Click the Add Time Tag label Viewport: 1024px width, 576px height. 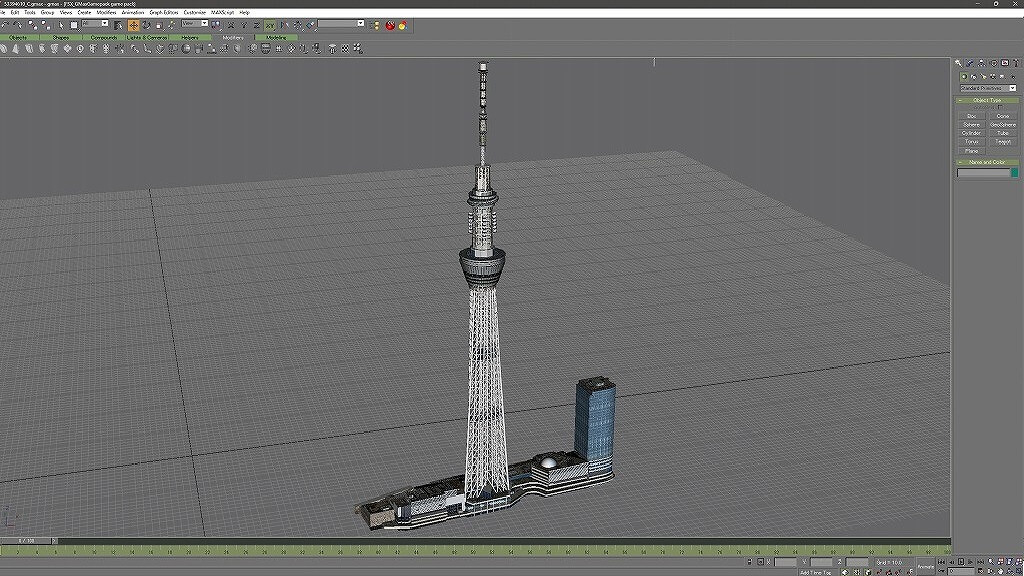tap(815, 572)
